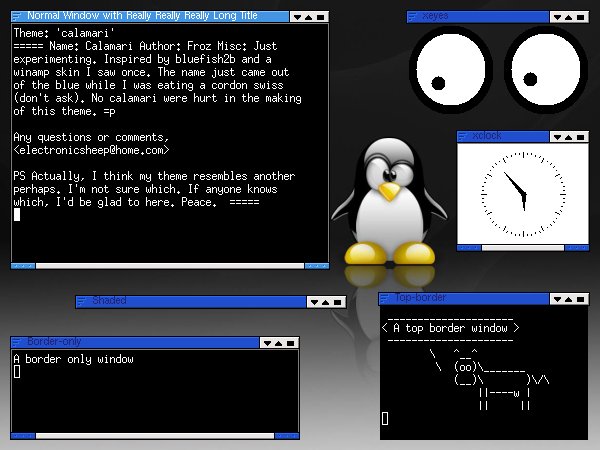Open the window menu icon of the Border-only window
The width and height of the screenshot is (600, 450).
tap(16, 342)
